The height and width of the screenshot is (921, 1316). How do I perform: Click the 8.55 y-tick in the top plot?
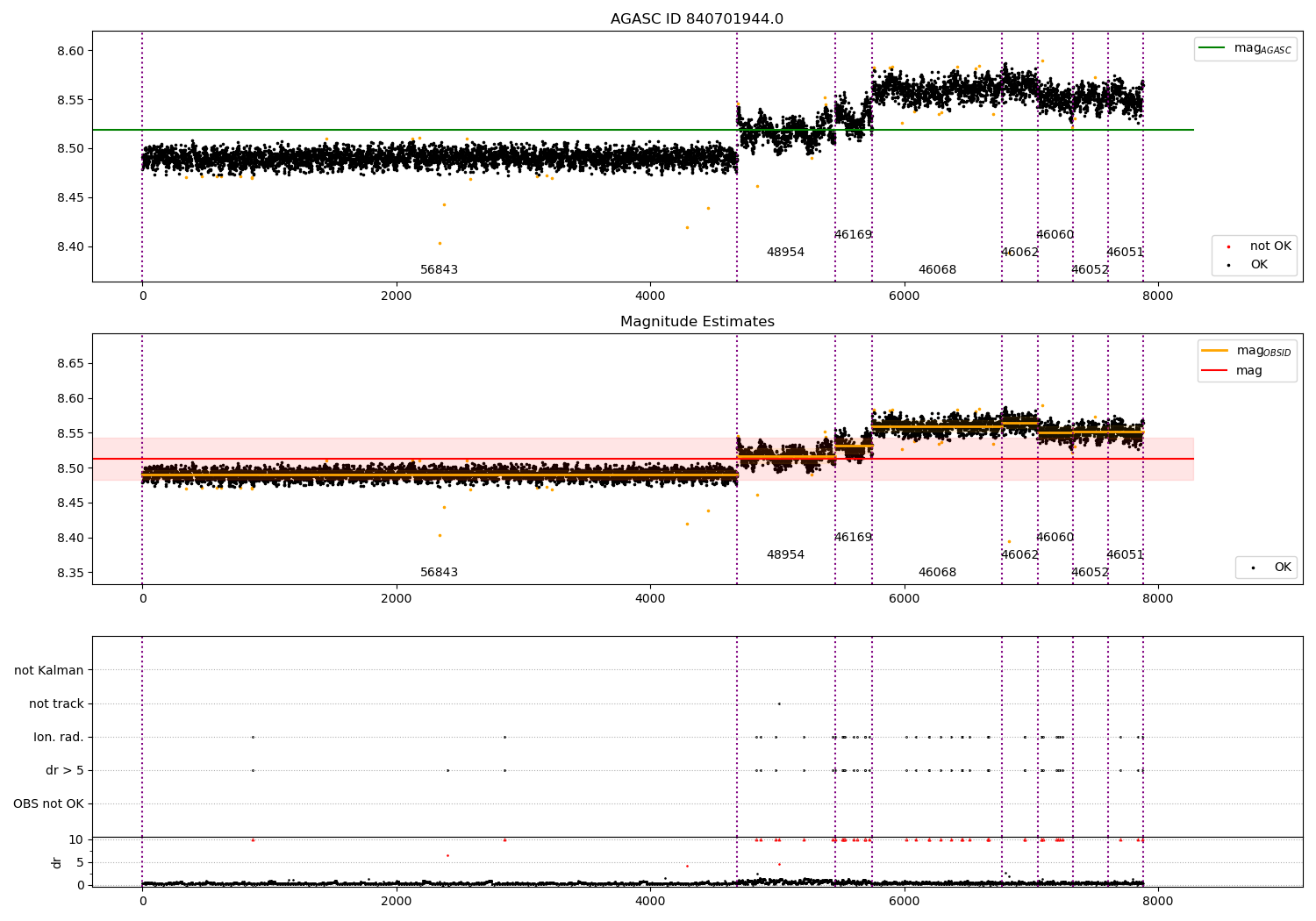point(70,100)
